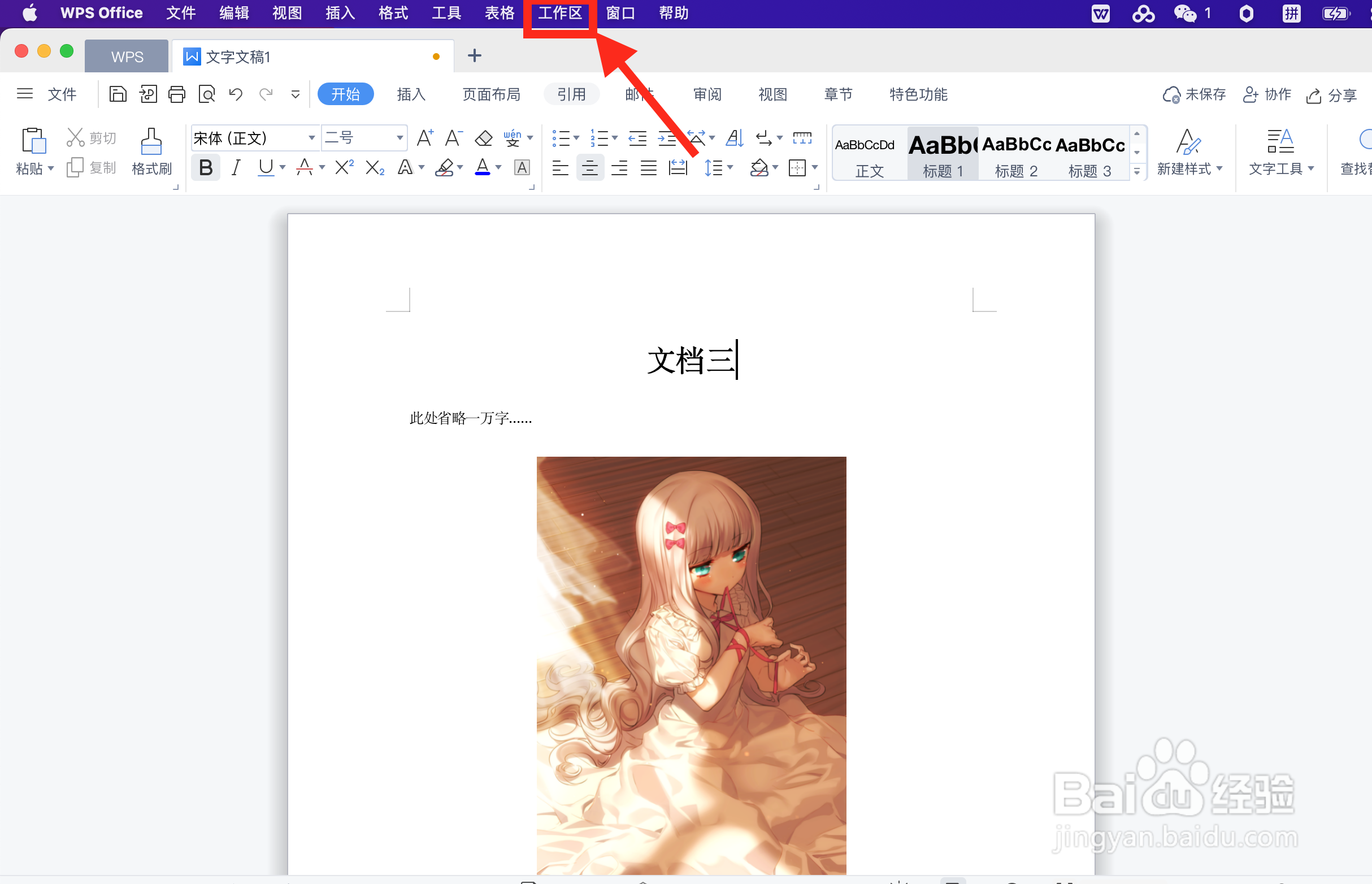
Task: Expand the numbered list dropdown arrow
Action: click(615, 138)
